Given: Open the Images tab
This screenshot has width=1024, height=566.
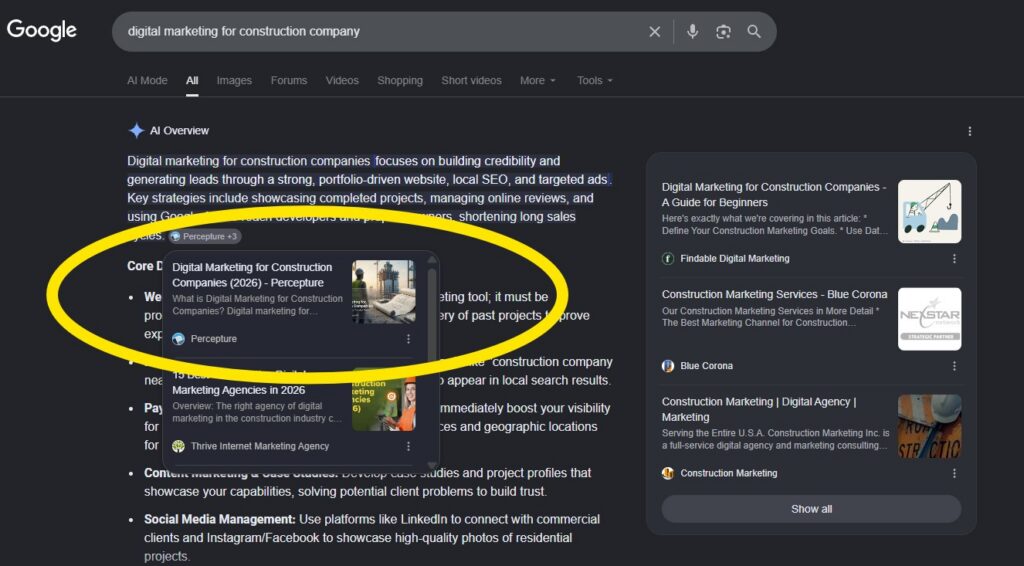Looking at the screenshot, I should tap(234, 80).
